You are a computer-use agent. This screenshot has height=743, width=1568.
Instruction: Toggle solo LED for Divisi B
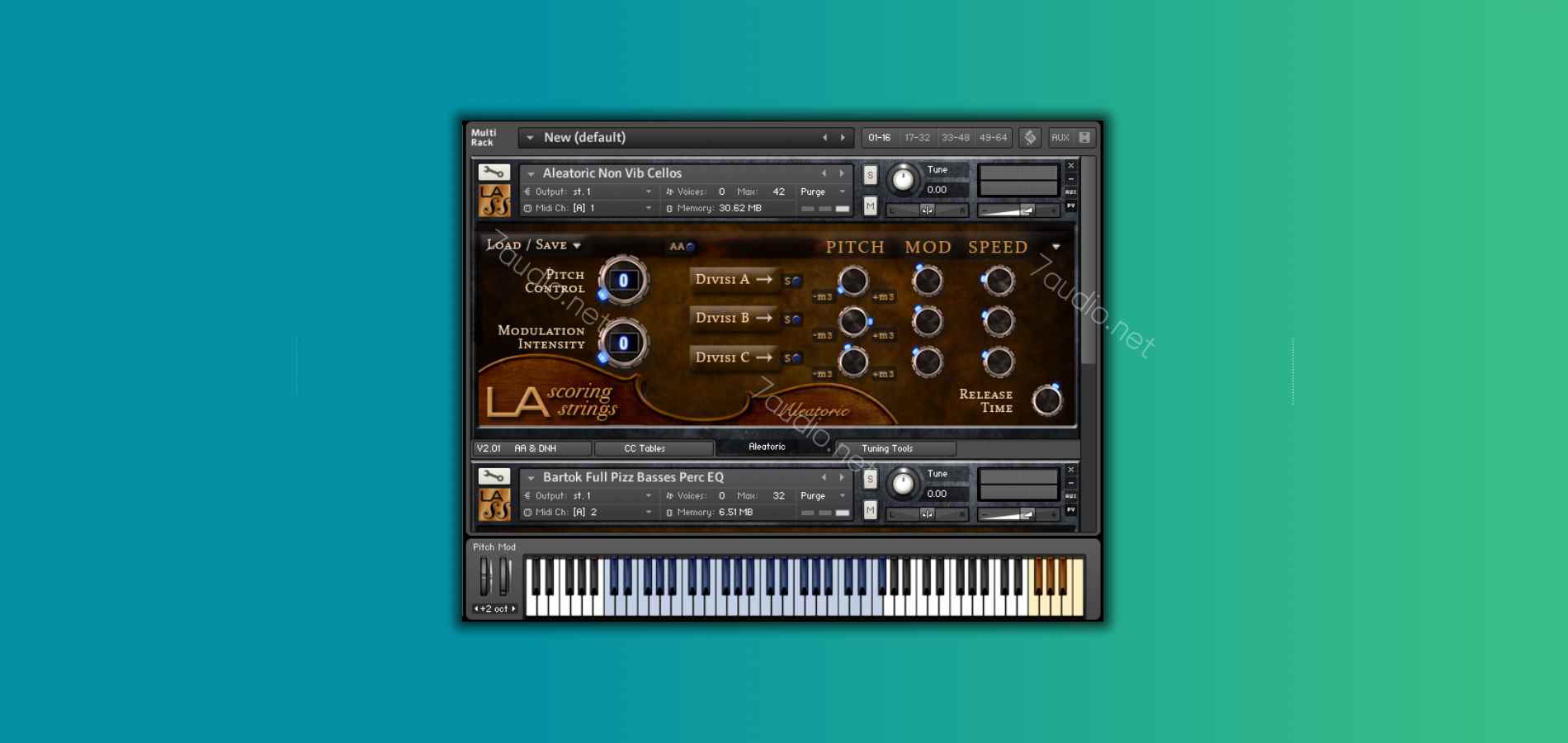click(x=796, y=319)
